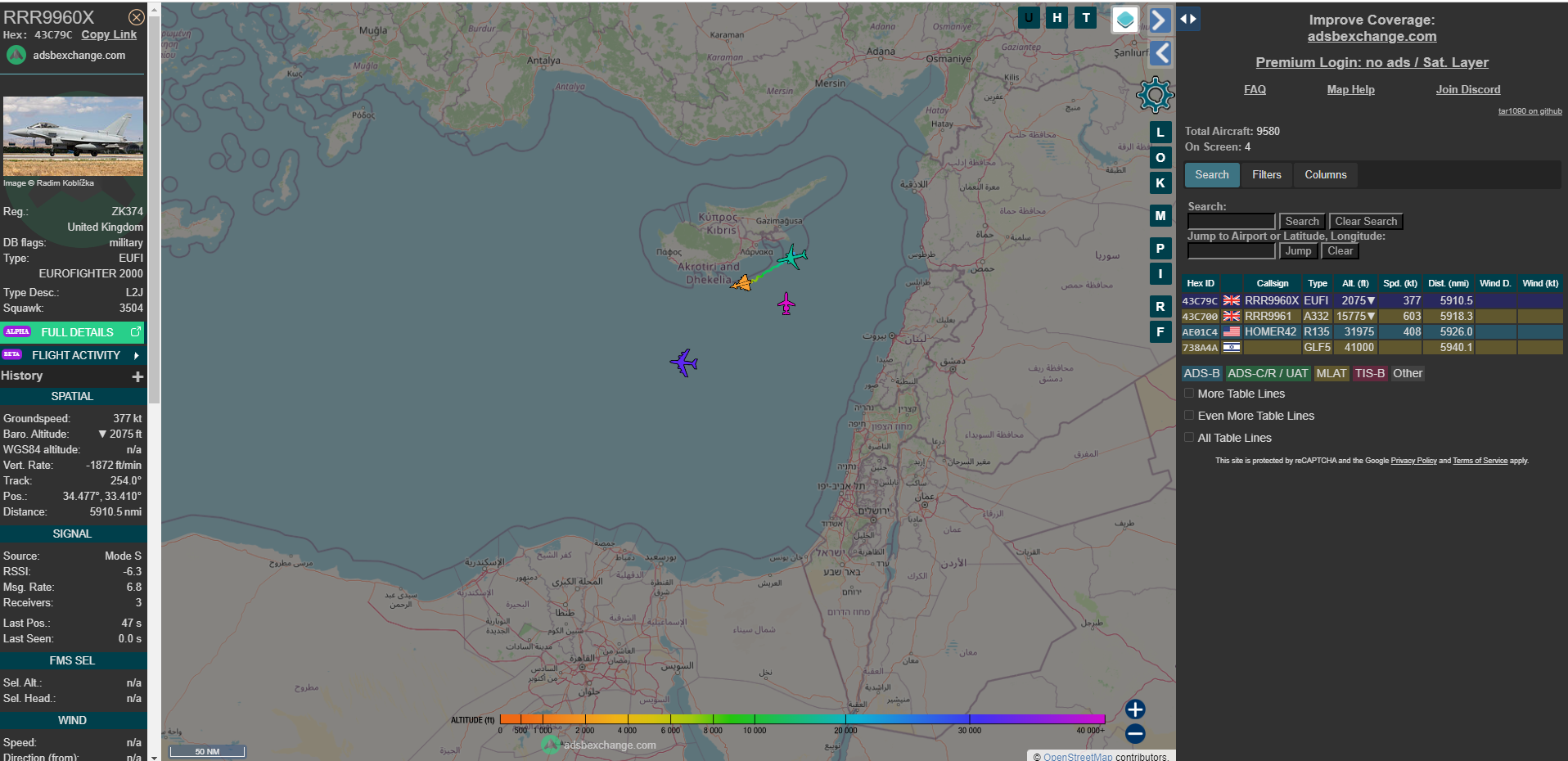Click the O map option button

point(1160,158)
